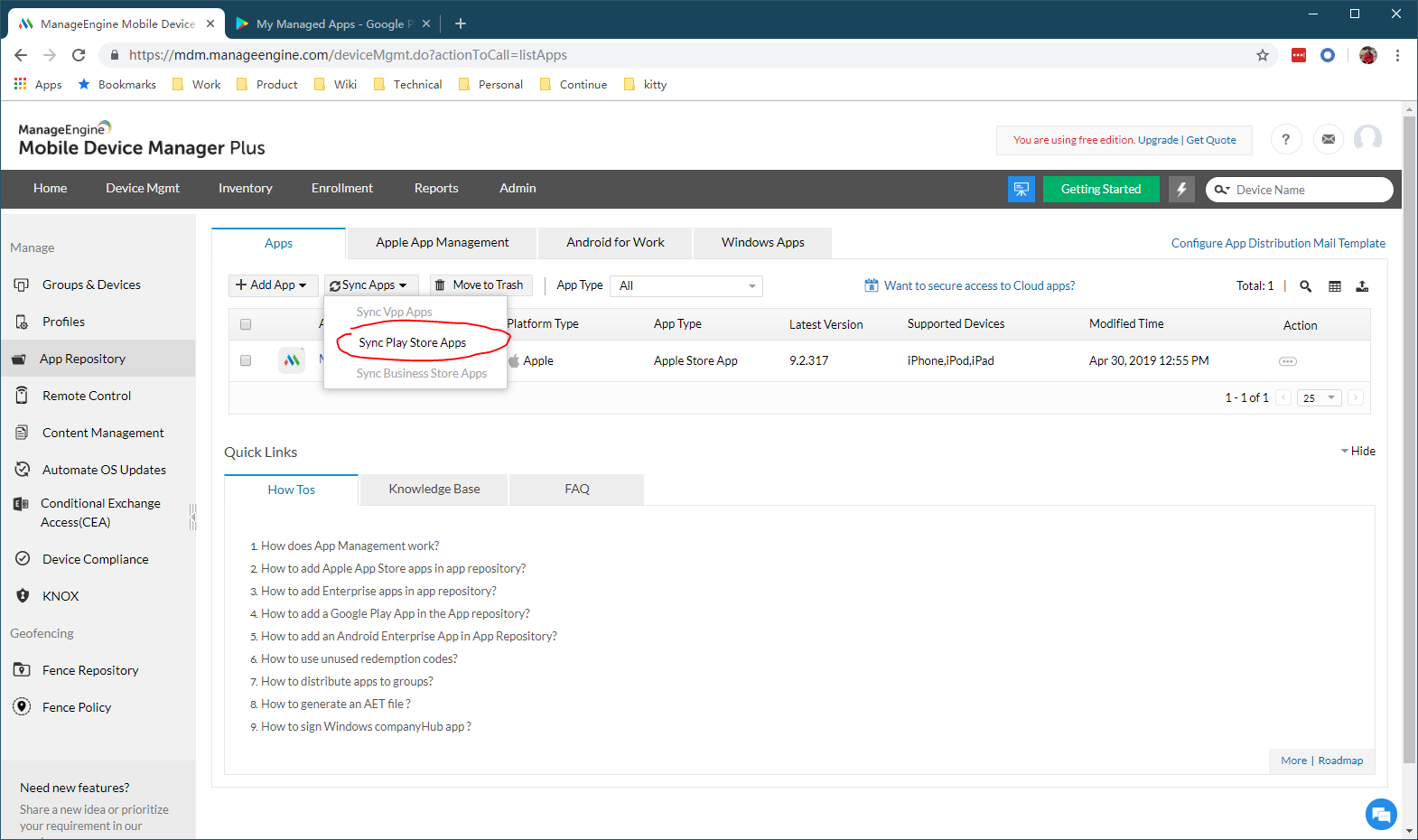Click the lightning bolt quick actions icon

pos(1181,189)
